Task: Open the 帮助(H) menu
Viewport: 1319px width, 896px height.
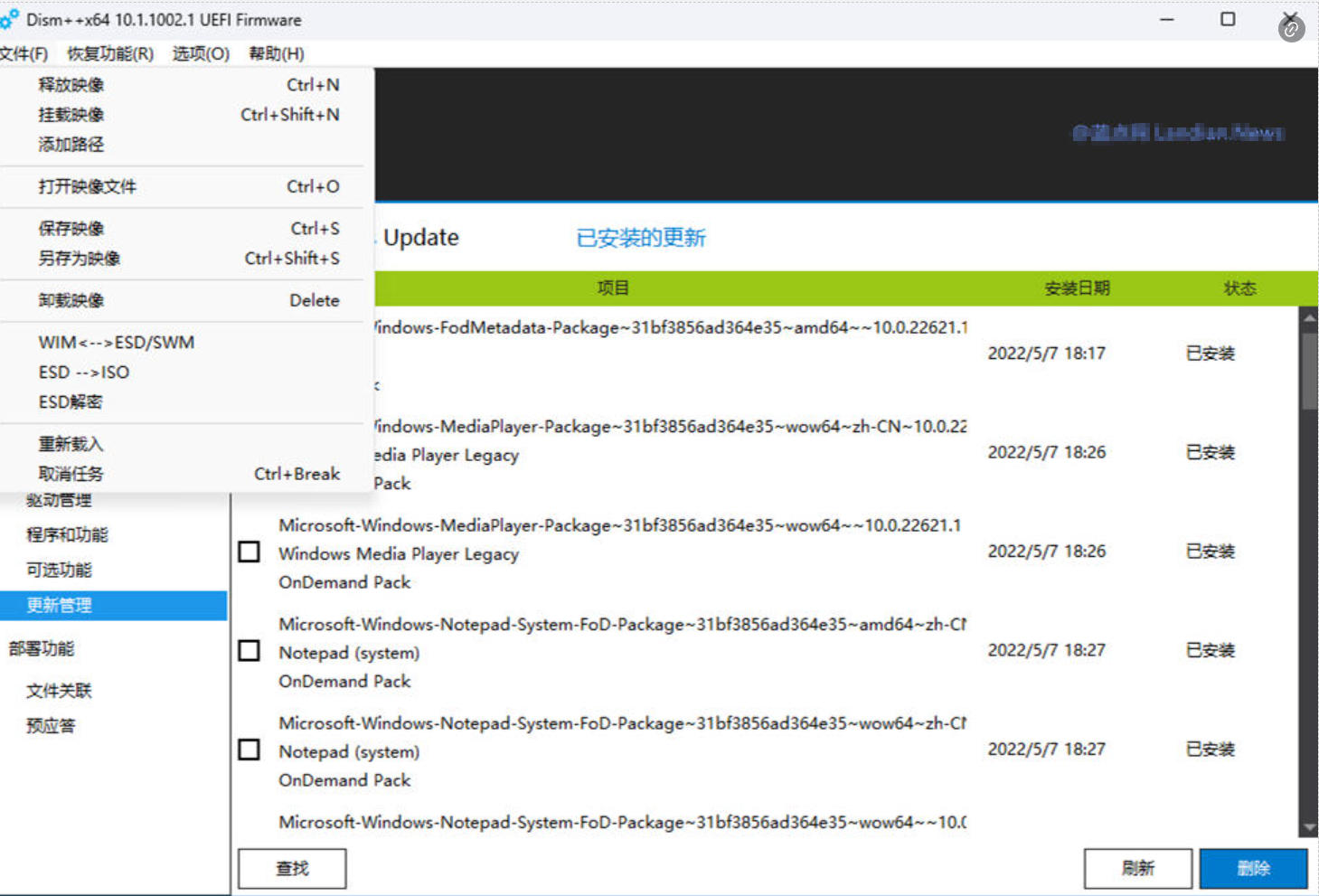Action: (277, 54)
